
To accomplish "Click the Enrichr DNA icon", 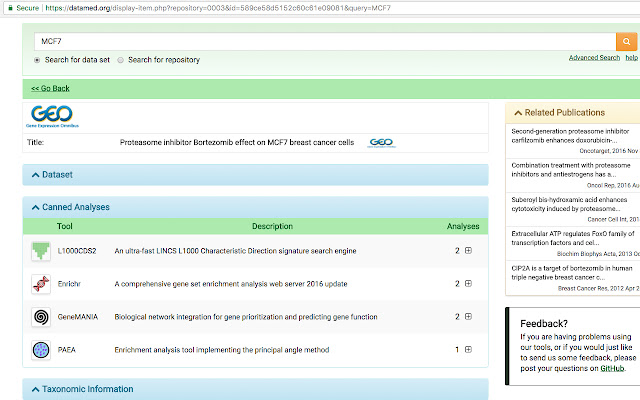I will [x=41, y=284].
